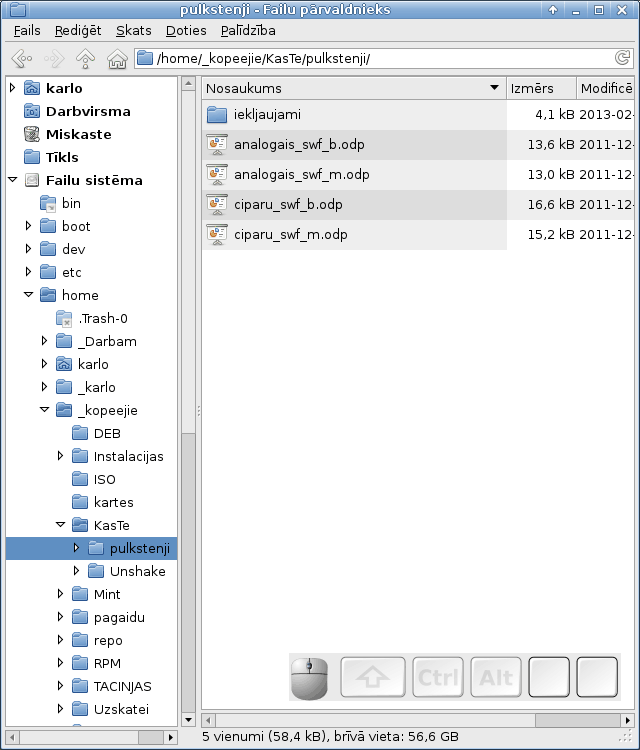Click file list horizontal scroll left arrow
The height and width of the screenshot is (750, 640).
[208, 720]
